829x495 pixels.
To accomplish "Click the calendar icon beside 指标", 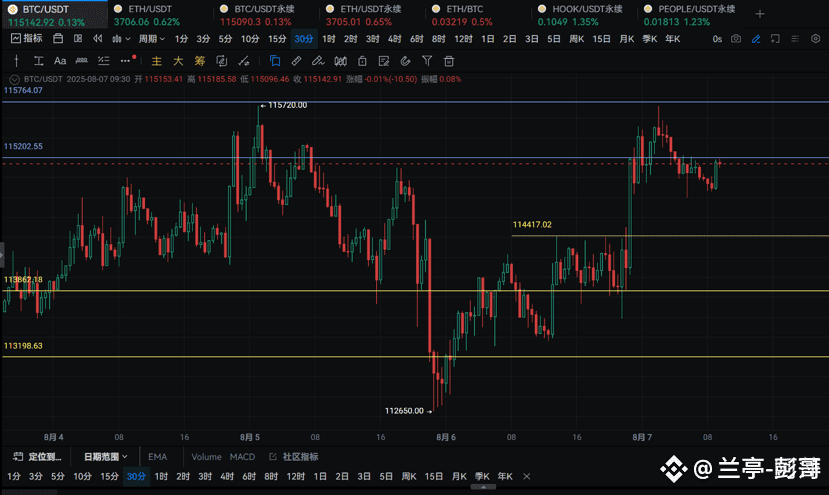I will point(58,39).
